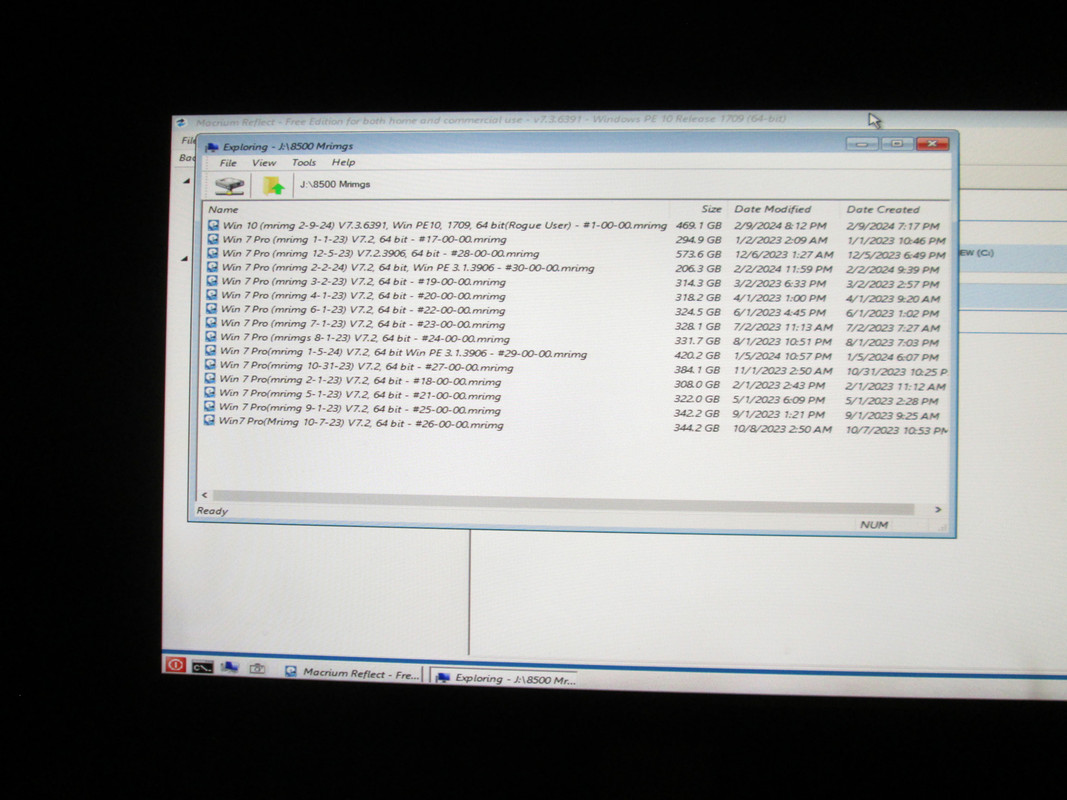
Task: Switch to Exploring J:\8500 taskbar button
Action: click(x=506, y=678)
